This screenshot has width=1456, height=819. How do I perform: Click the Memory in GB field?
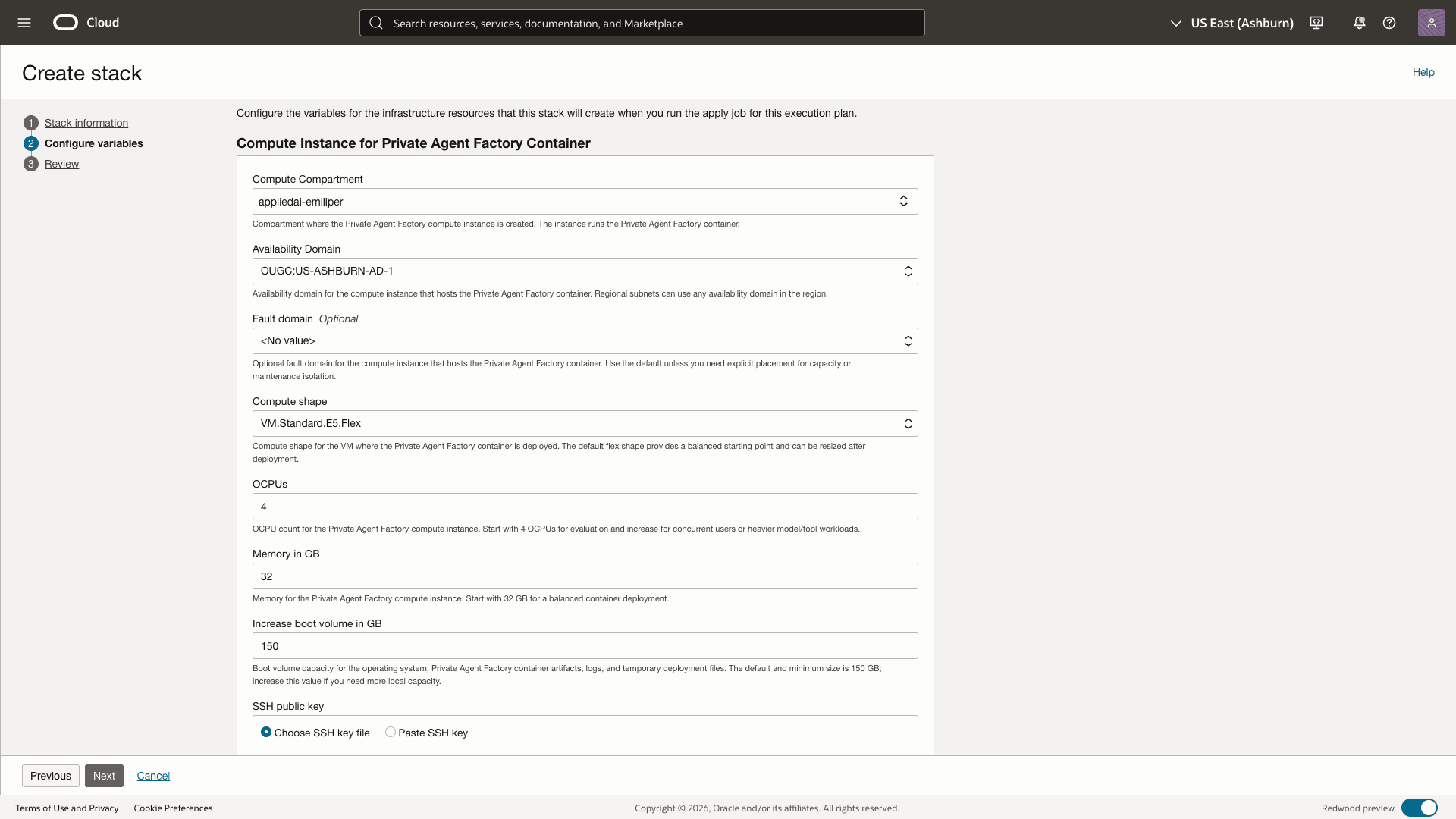(585, 576)
